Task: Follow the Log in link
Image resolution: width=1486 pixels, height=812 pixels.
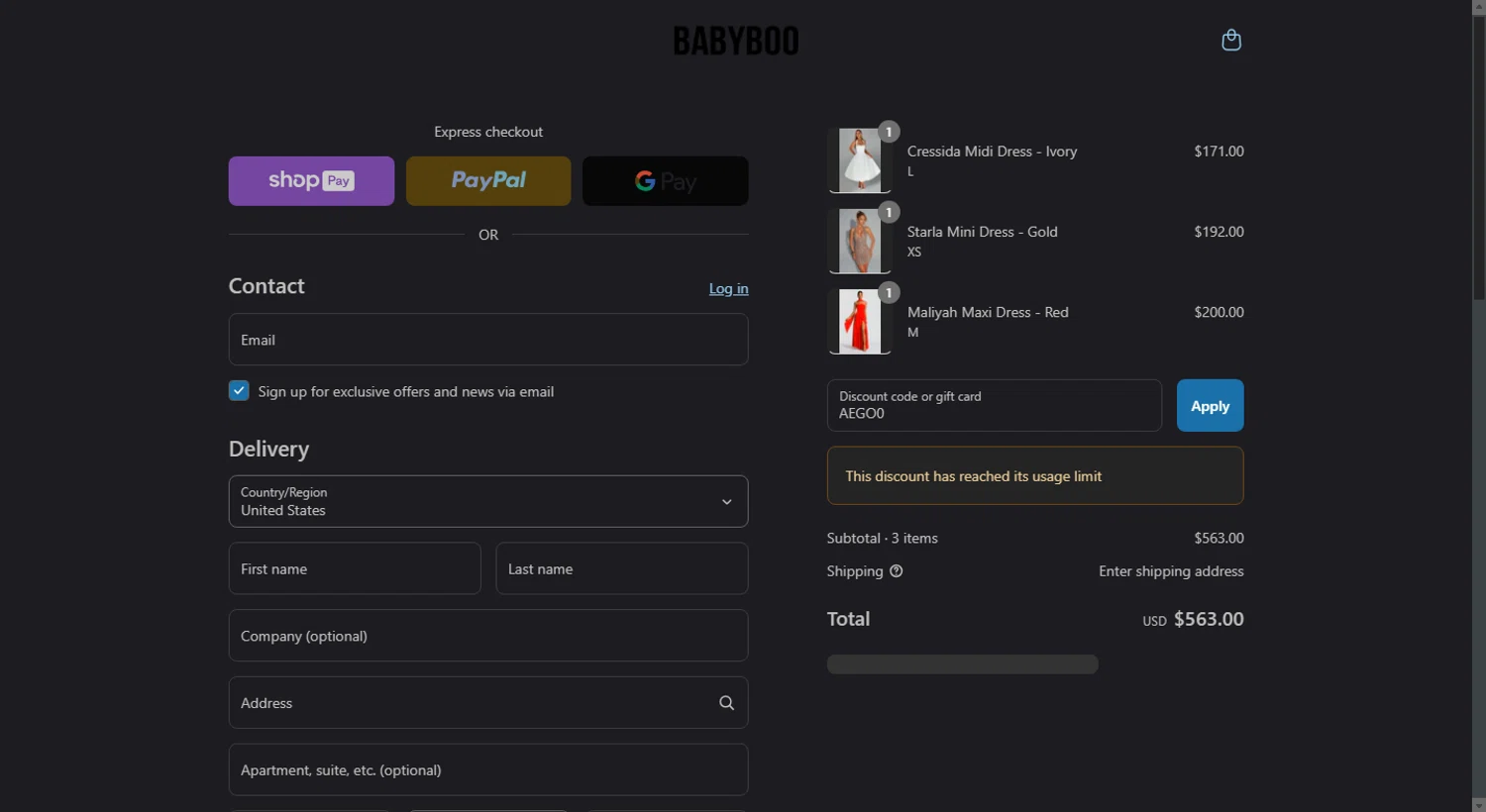Action: [x=728, y=289]
